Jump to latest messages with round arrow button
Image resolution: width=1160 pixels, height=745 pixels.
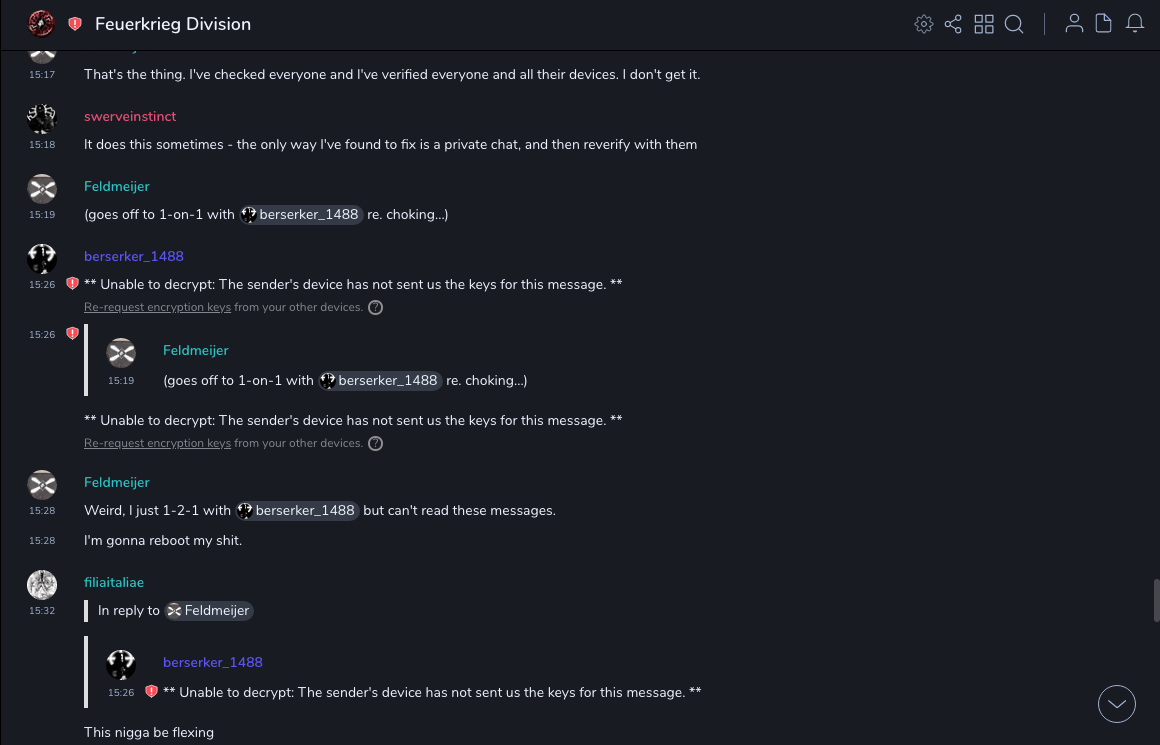pyautogui.click(x=1116, y=704)
